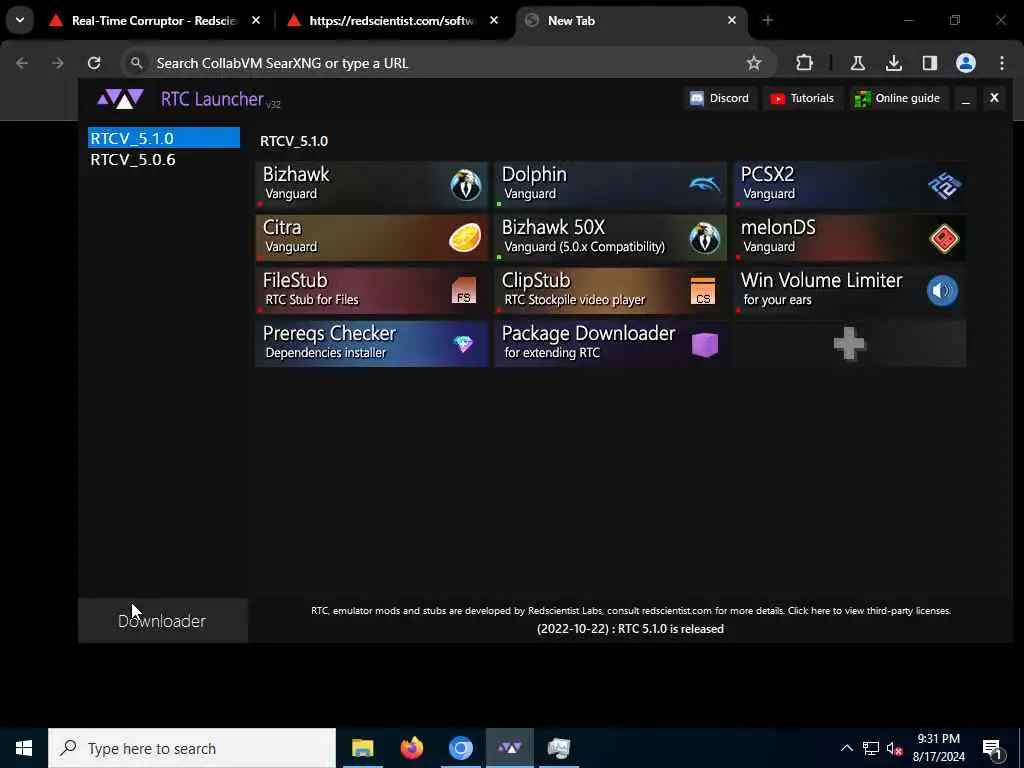Launch the Bizhawk Vanguard emulator tile
The width and height of the screenshot is (1024, 768).
(x=372, y=185)
